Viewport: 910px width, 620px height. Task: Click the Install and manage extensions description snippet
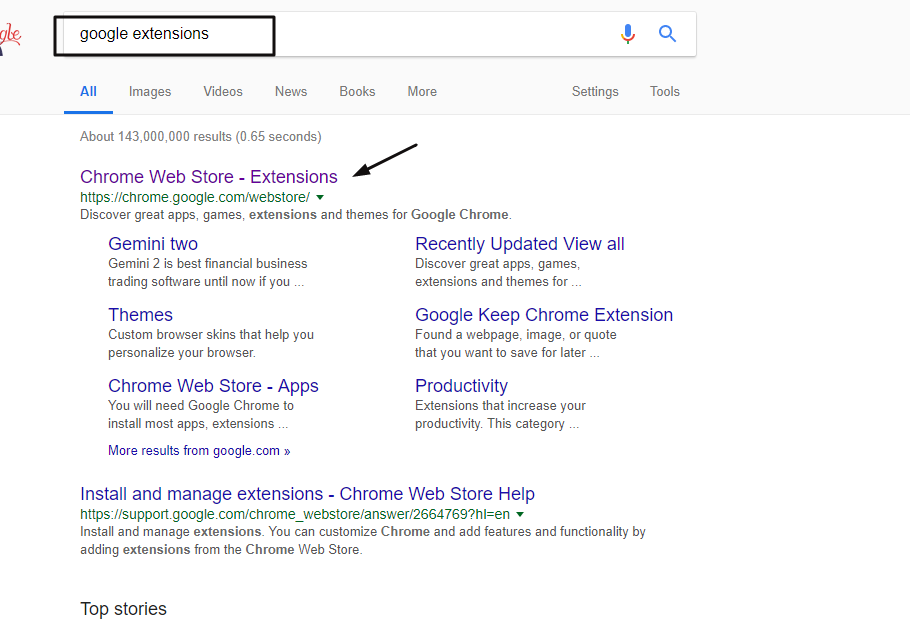pyautogui.click(x=363, y=540)
